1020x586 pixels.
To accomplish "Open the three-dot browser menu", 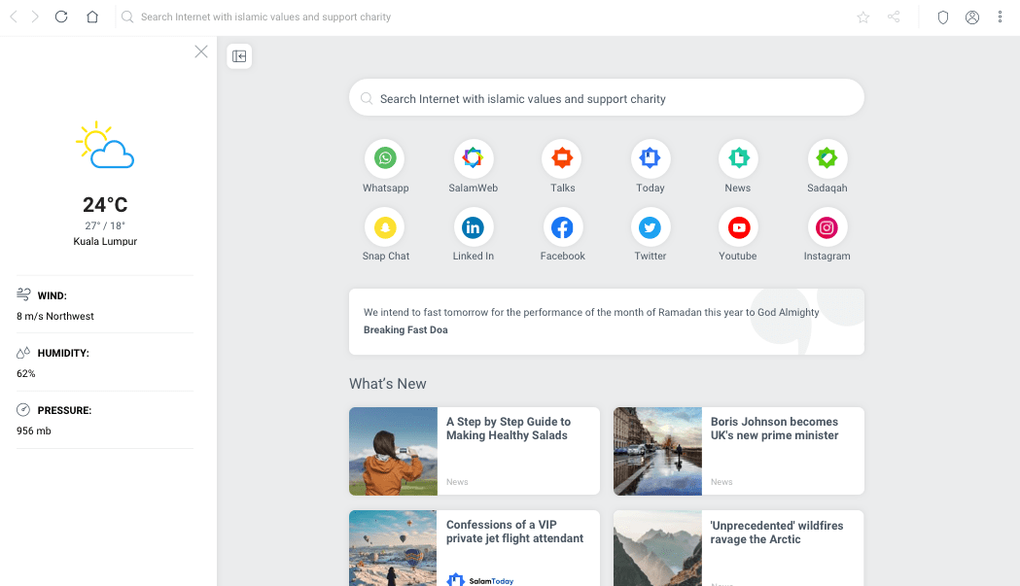I will click(1000, 17).
